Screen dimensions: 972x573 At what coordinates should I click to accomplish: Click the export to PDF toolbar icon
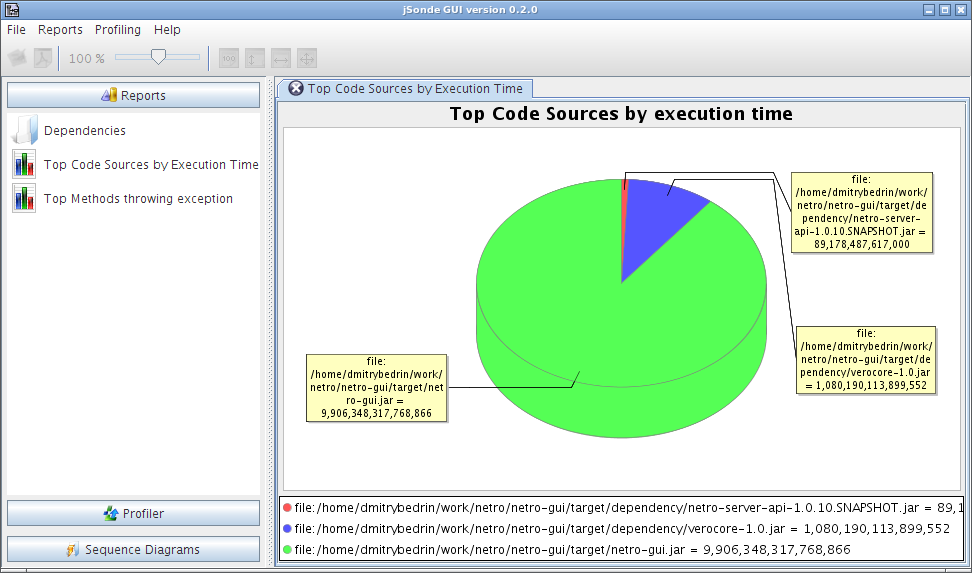click(x=42, y=58)
